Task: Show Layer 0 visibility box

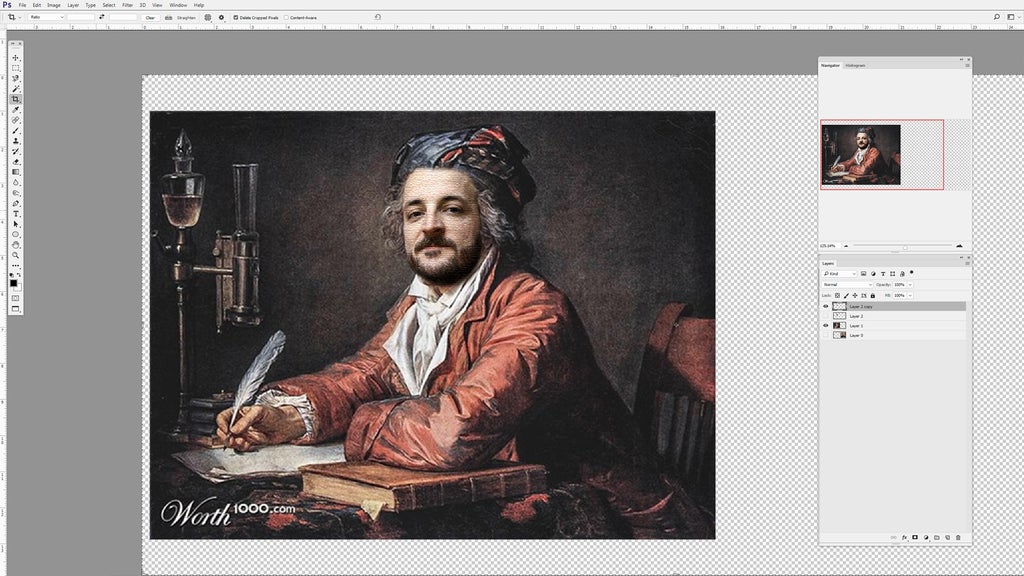Action: (x=825, y=335)
